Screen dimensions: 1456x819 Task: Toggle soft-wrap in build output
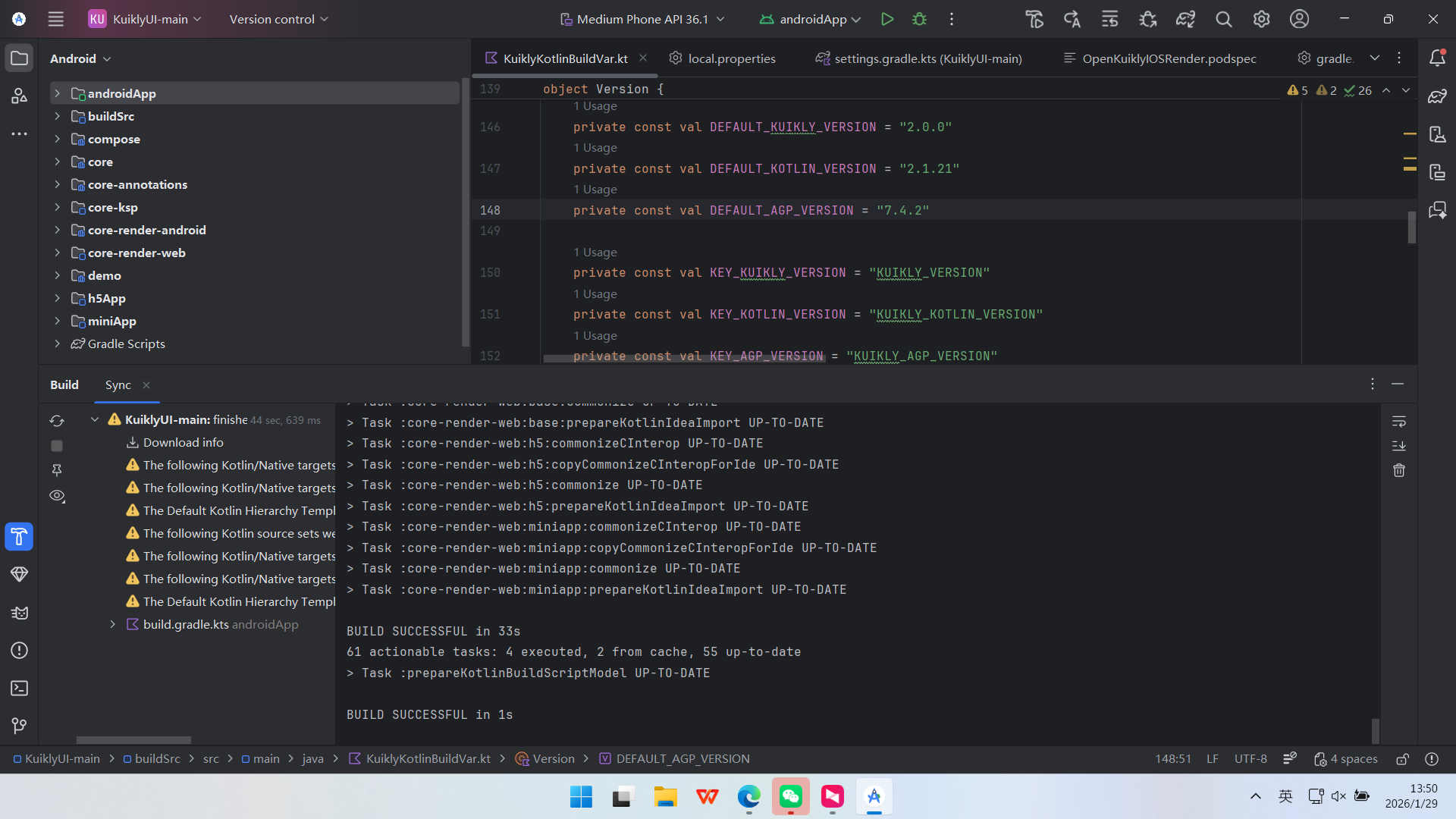pyautogui.click(x=1399, y=421)
